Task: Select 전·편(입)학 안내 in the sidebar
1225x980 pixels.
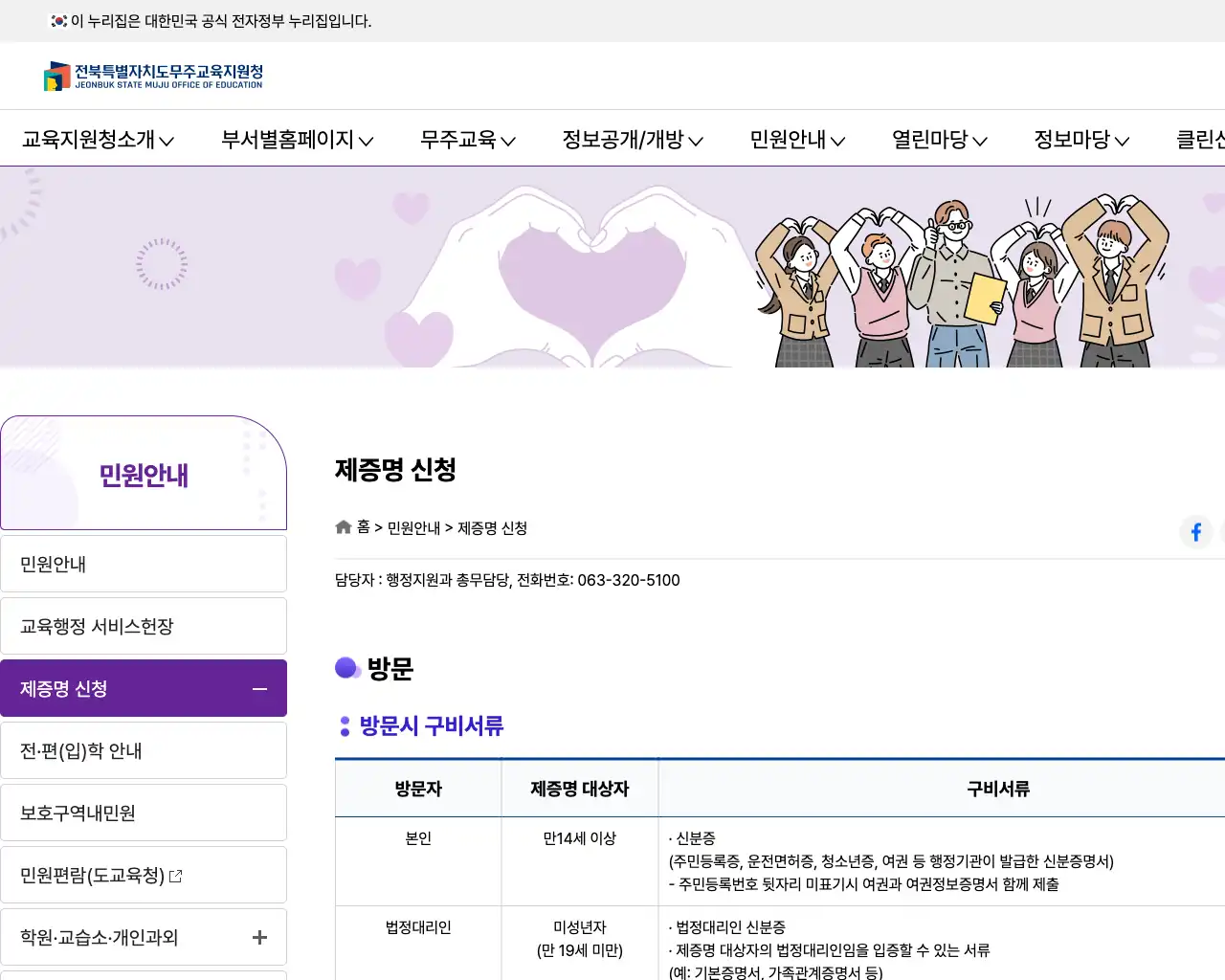Action: (144, 750)
